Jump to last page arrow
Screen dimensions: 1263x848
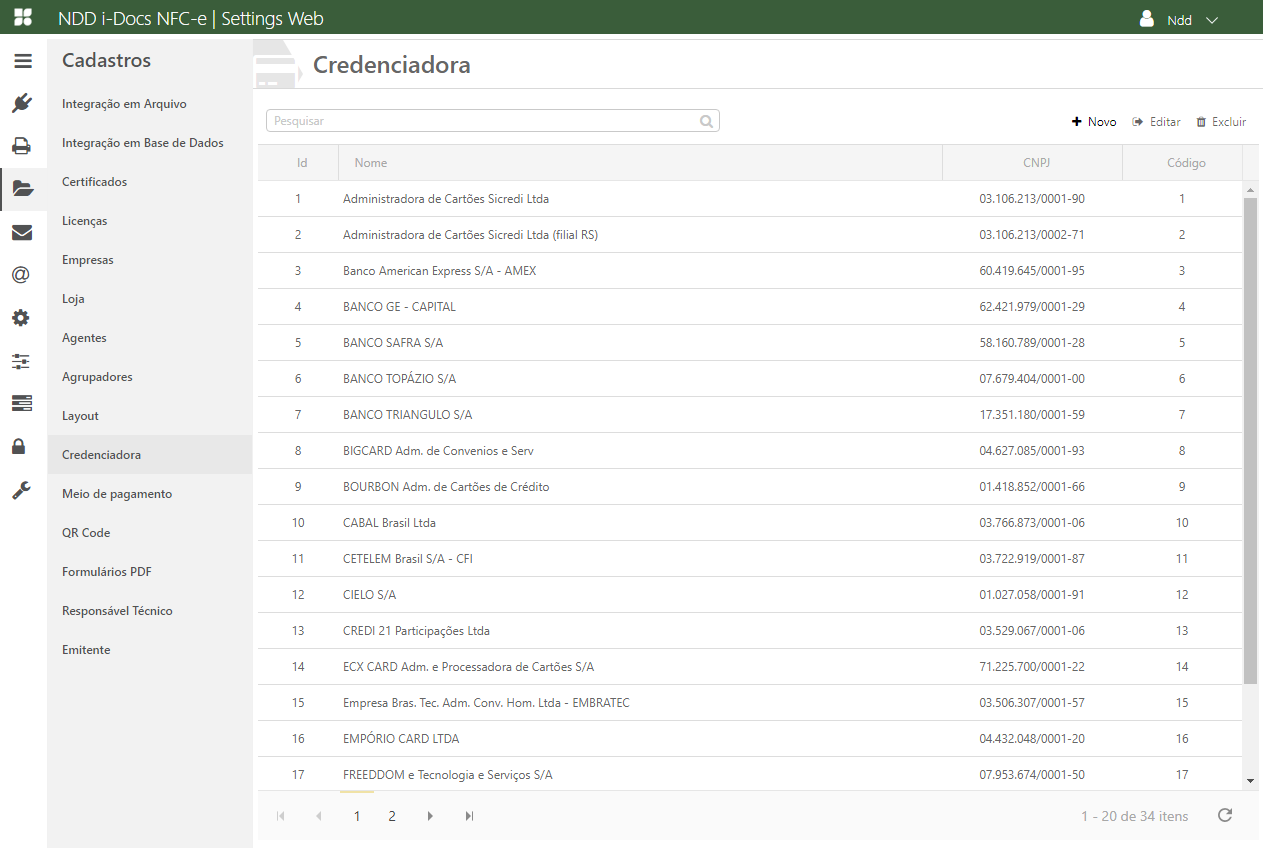pos(469,816)
